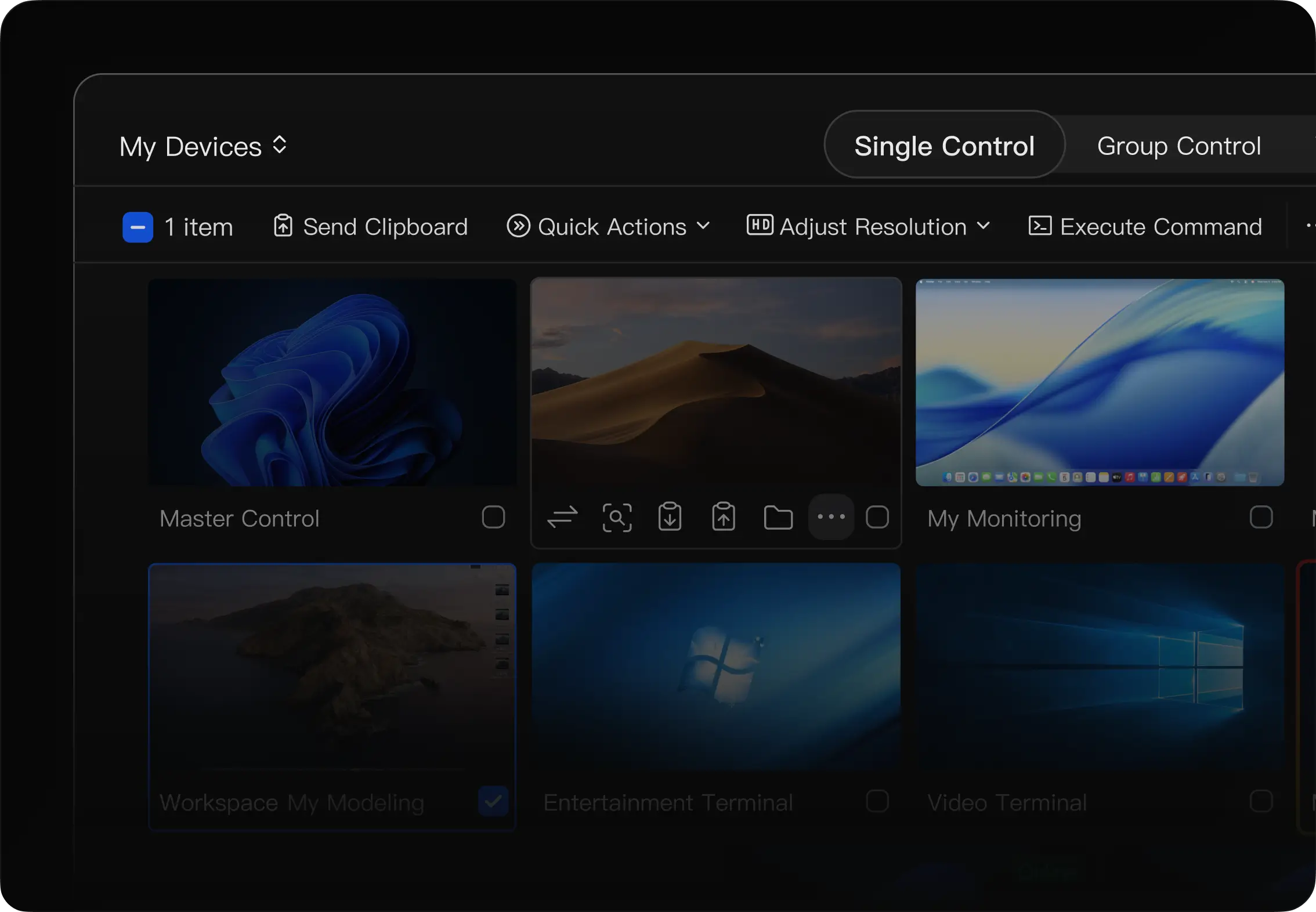Click the Send Clipboard button
1316x912 pixels.
tap(370, 227)
